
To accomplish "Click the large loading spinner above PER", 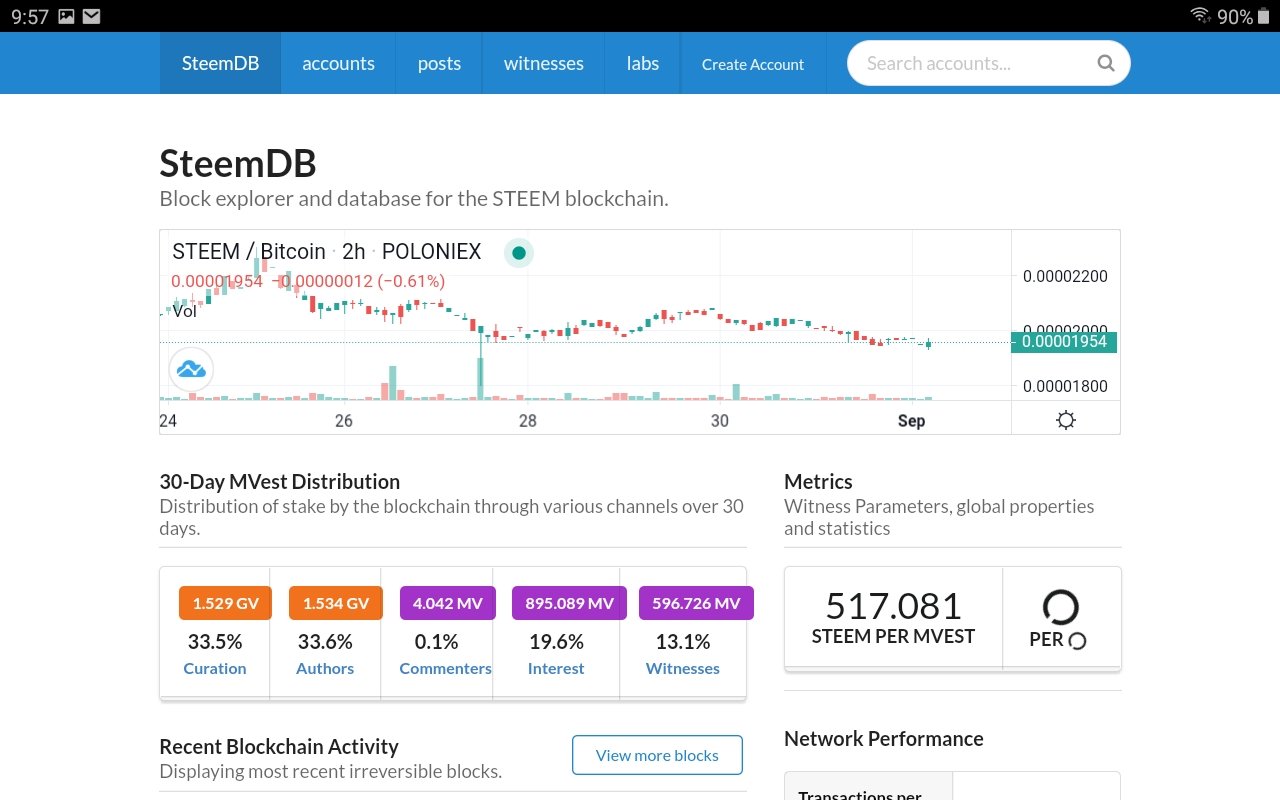I will [1060, 607].
